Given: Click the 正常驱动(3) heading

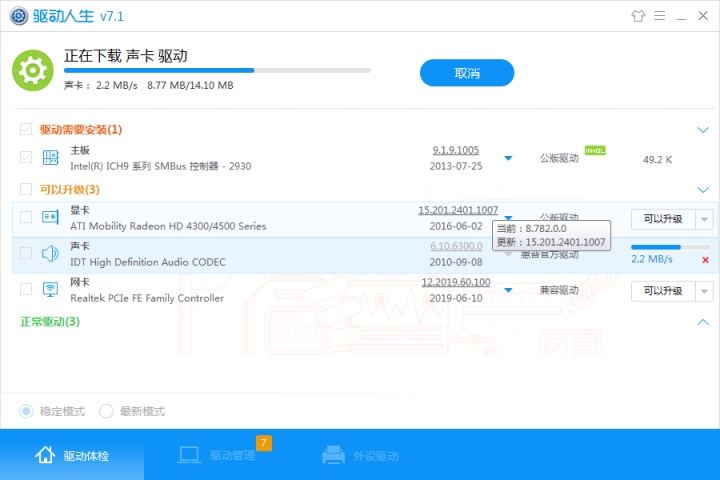Looking at the screenshot, I should (x=50, y=322).
